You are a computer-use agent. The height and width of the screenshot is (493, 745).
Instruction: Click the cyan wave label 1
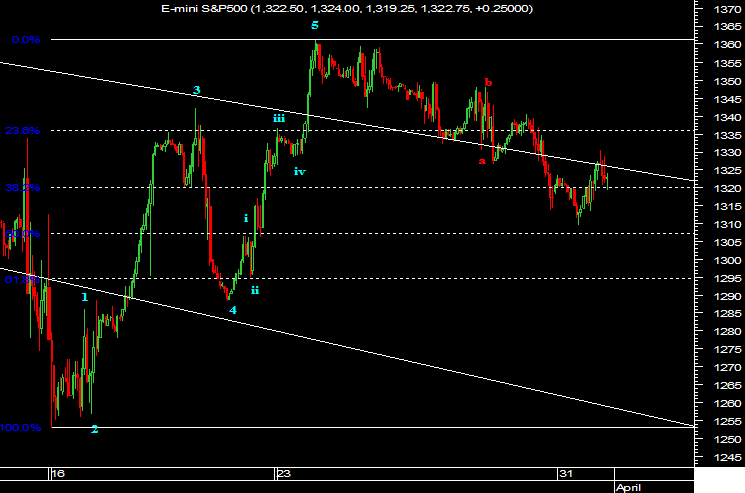85,297
